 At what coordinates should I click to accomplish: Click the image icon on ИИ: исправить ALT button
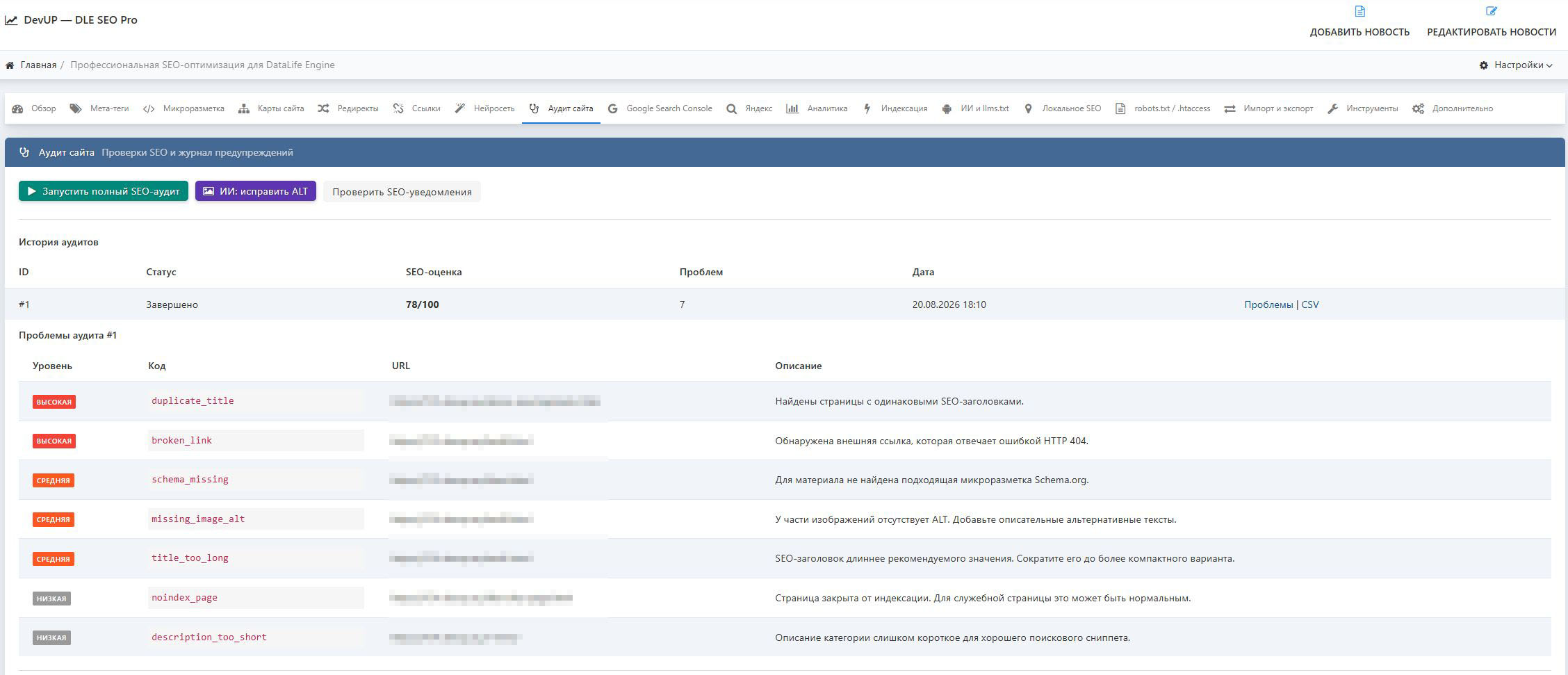pyautogui.click(x=209, y=191)
